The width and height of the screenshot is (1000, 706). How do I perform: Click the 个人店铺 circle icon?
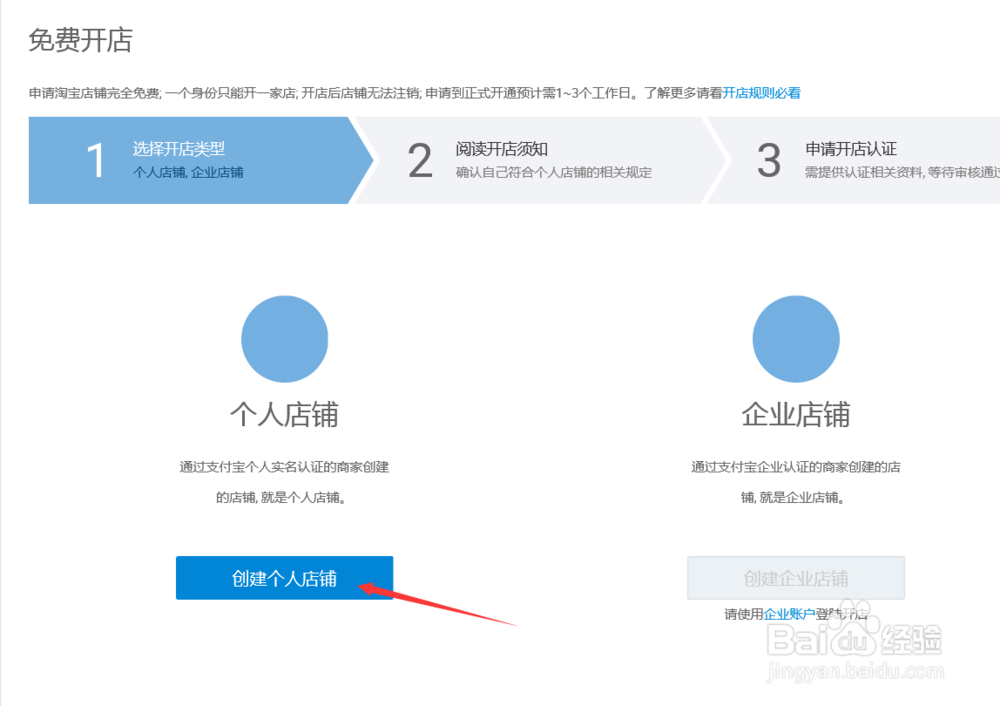coord(284,339)
